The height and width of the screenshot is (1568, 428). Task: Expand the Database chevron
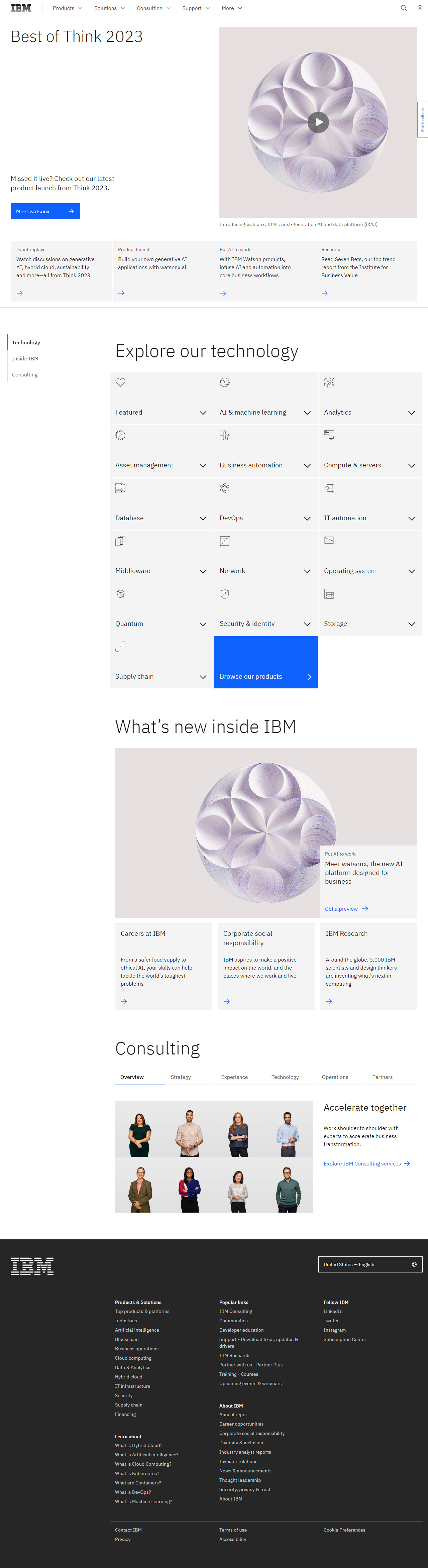[x=203, y=519]
